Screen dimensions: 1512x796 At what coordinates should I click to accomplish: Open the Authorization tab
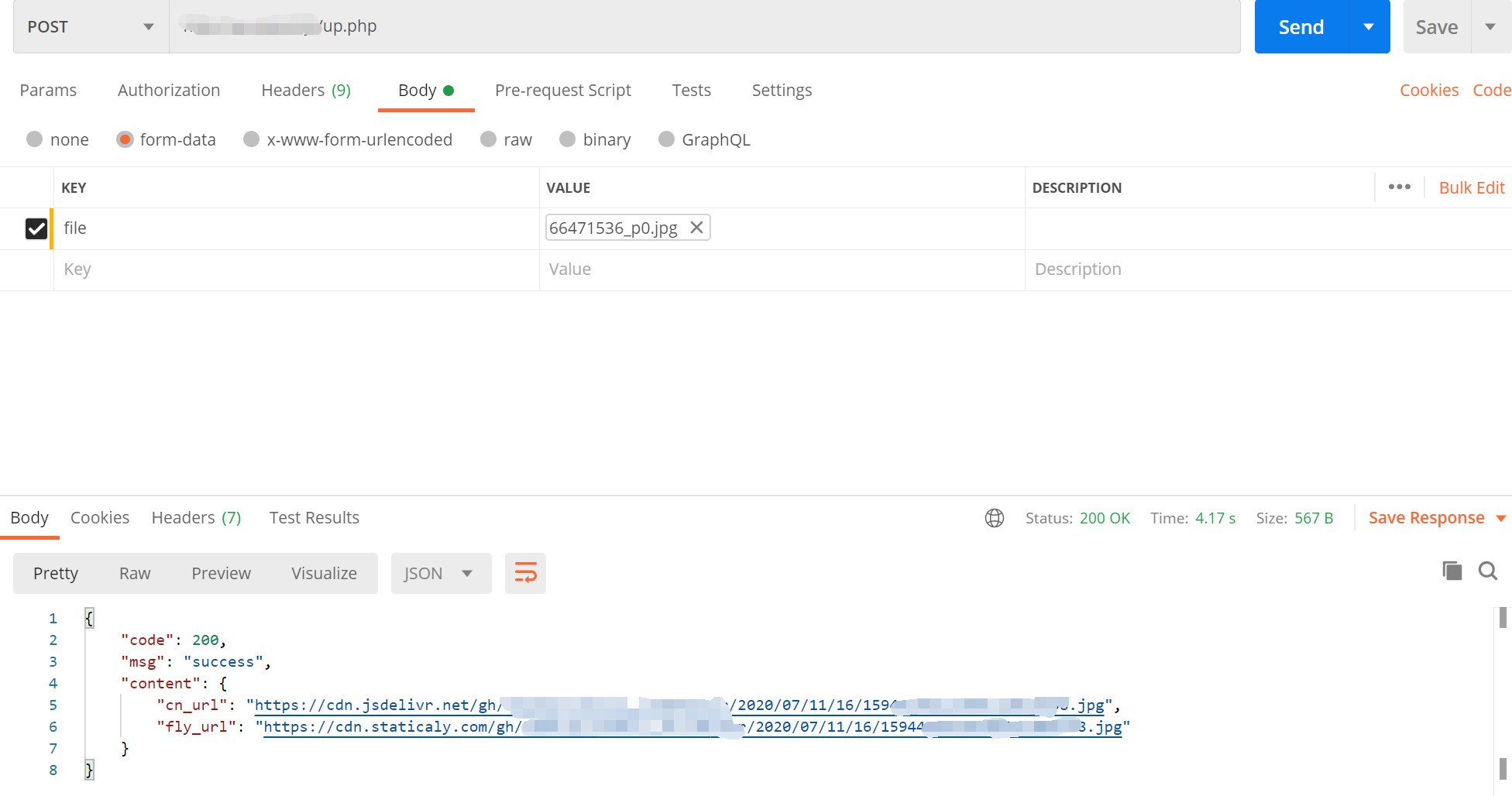[169, 90]
